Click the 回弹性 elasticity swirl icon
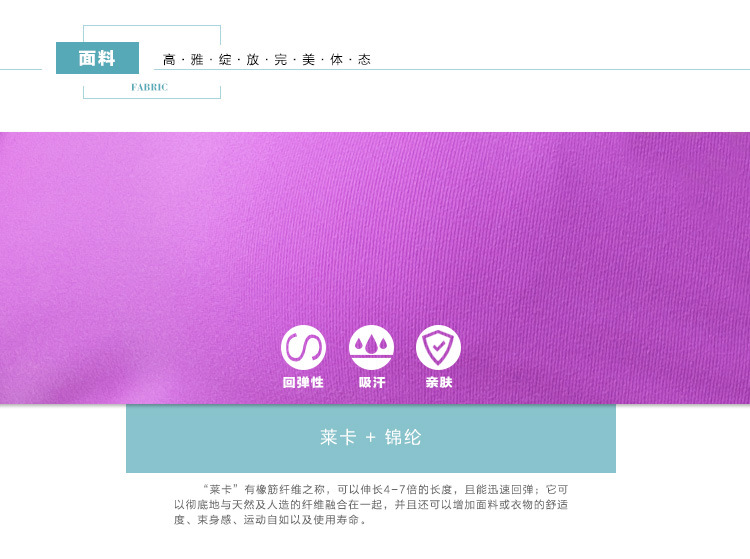The height and width of the screenshot is (559, 750). pyautogui.click(x=303, y=347)
